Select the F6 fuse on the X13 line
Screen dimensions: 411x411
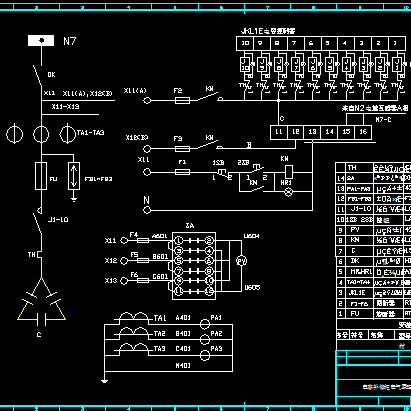point(143,280)
